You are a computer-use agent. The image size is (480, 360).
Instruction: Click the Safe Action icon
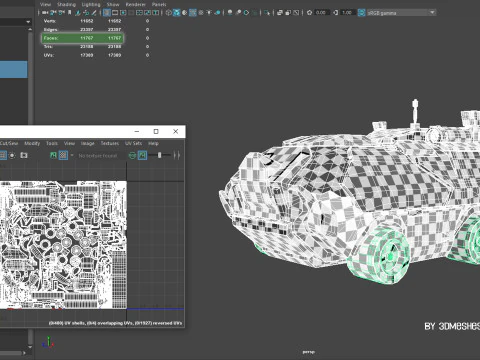(x=147, y=13)
